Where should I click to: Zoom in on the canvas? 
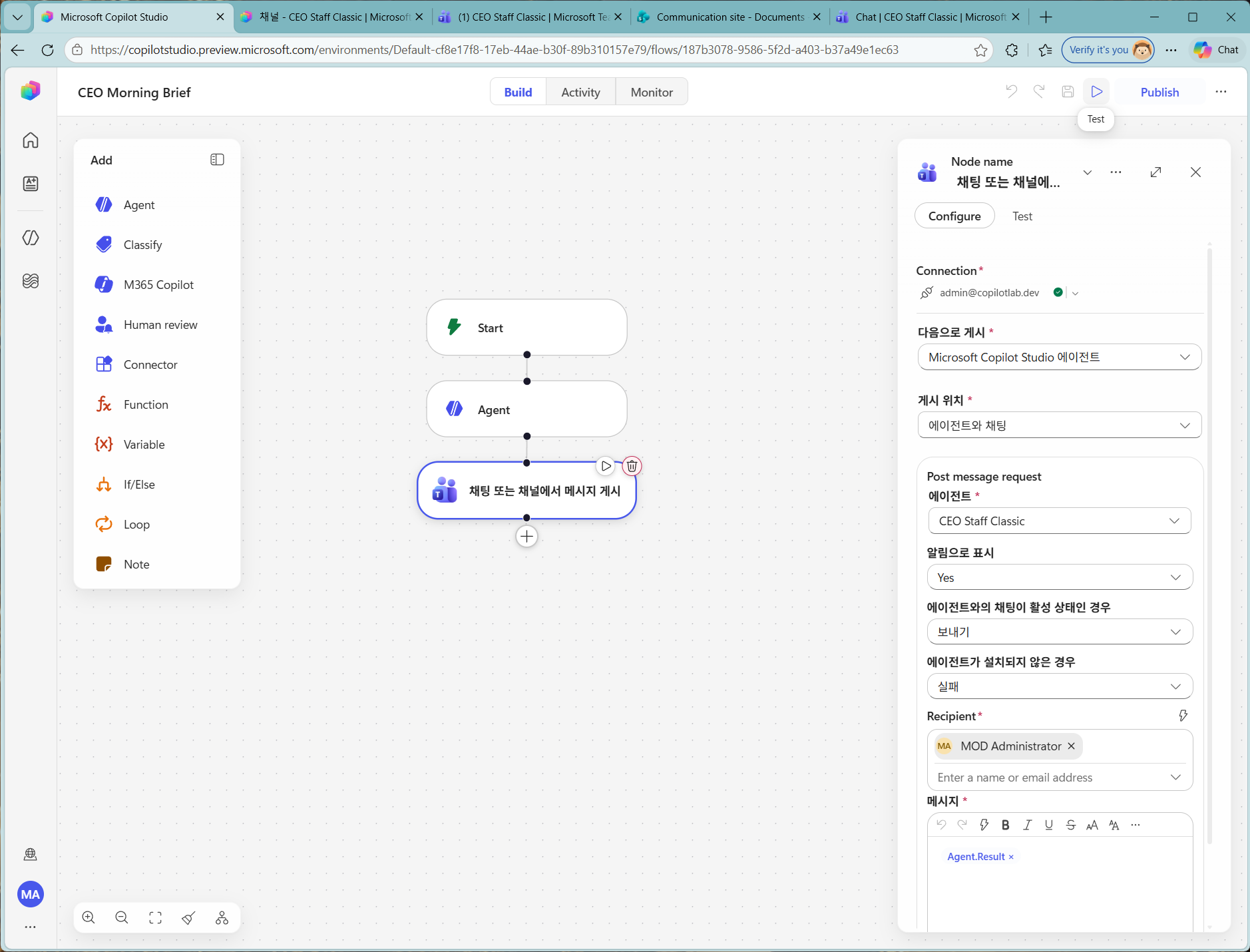(89, 918)
